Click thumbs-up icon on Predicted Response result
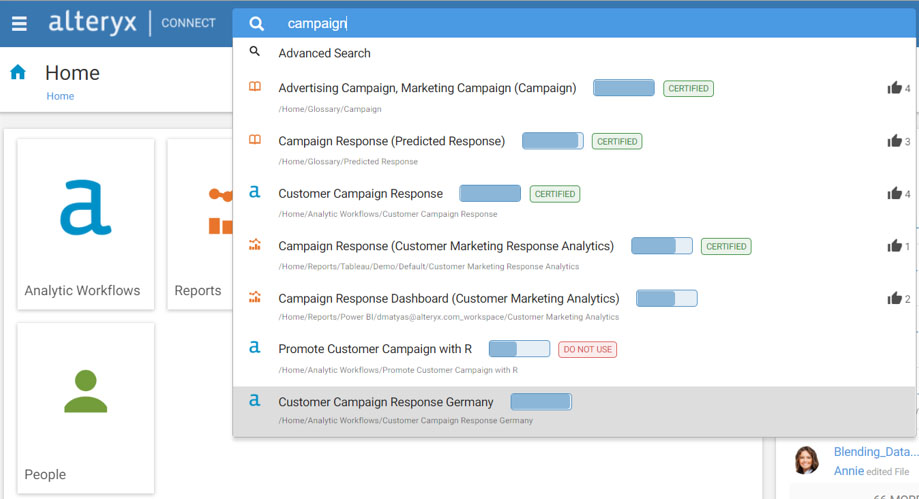This screenshot has height=499, width=919. coord(894,141)
